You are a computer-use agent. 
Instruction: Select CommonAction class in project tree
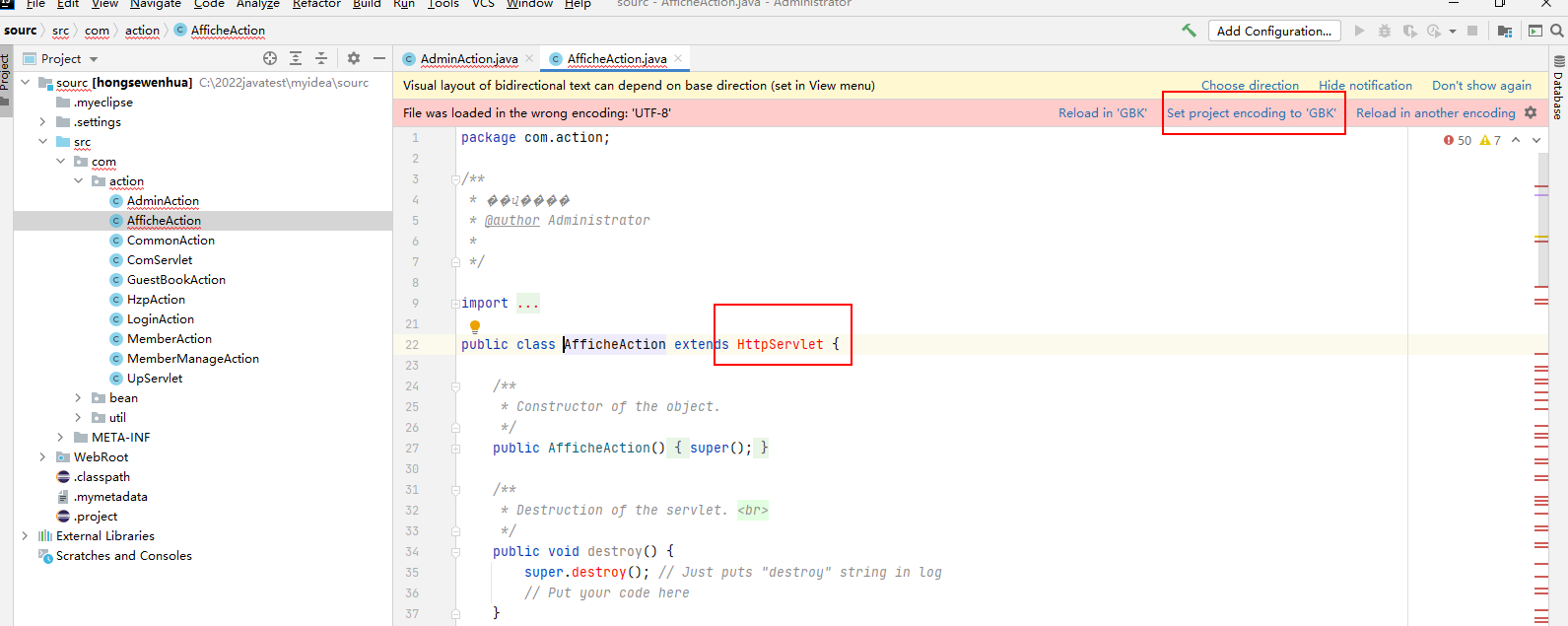tap(170, 240)
